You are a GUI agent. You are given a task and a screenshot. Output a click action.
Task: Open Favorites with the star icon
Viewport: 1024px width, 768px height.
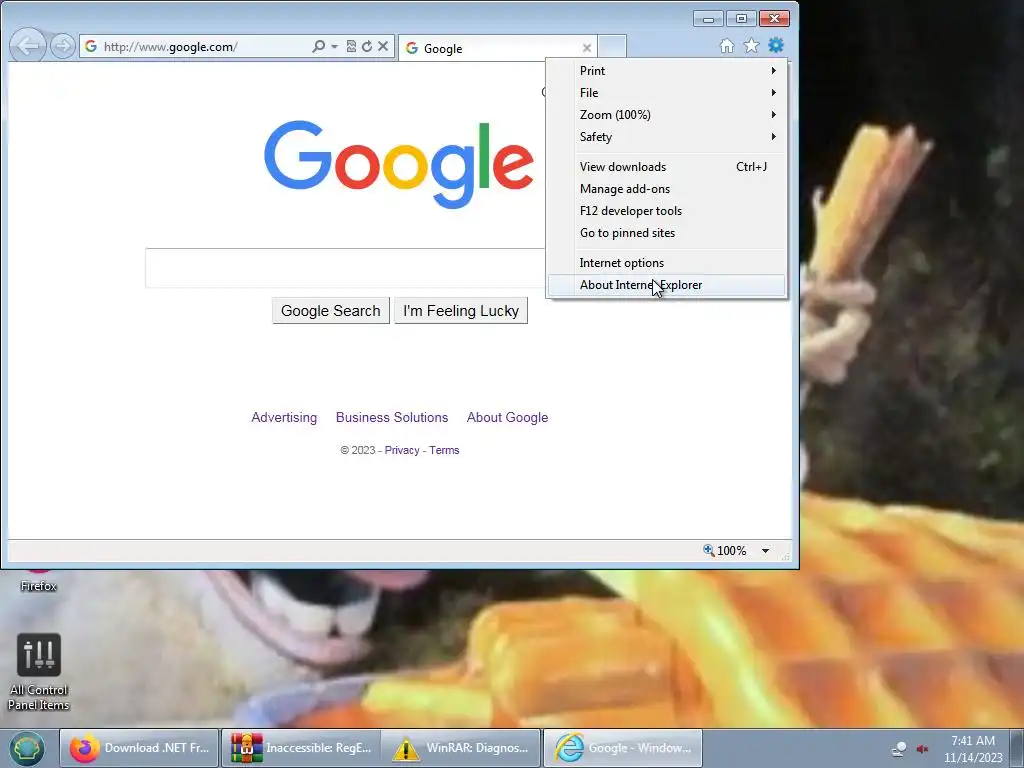(752, 46)
